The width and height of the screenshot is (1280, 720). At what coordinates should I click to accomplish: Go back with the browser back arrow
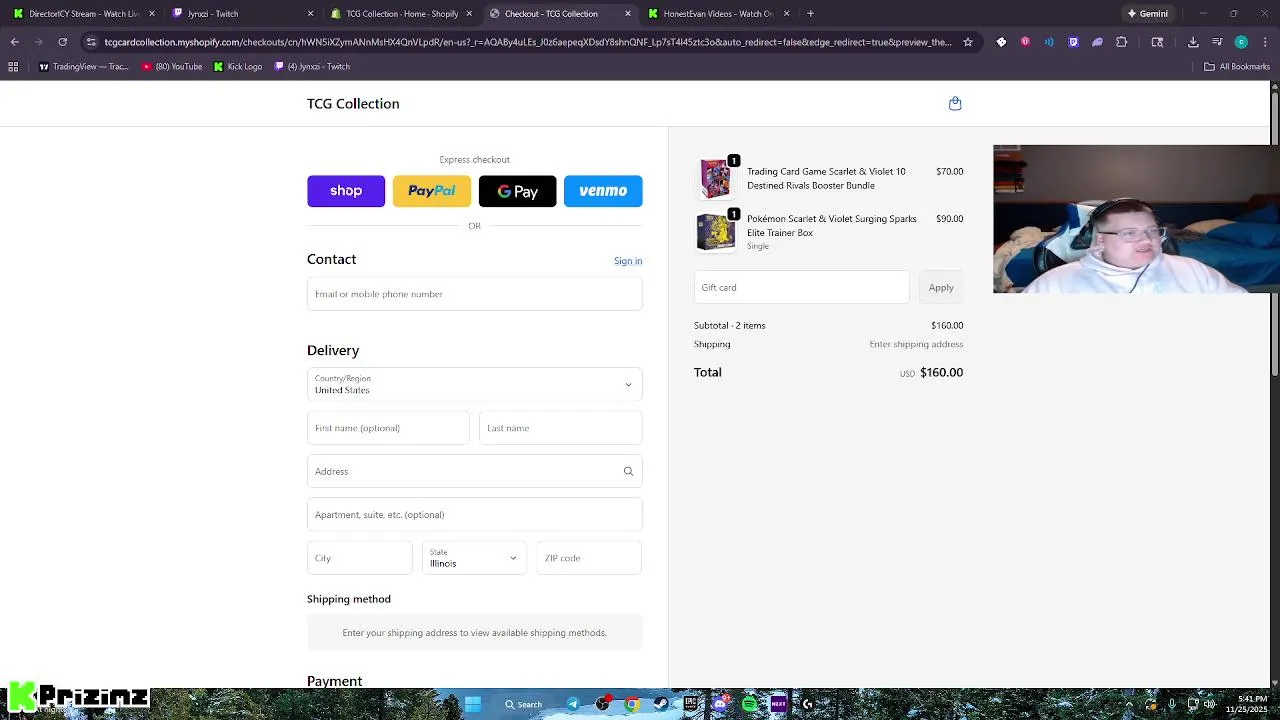tap(14, 42)
